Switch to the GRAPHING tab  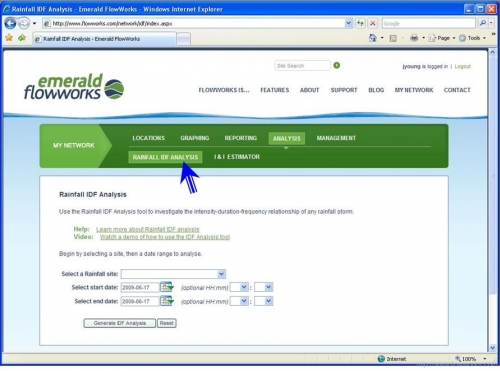[195, 138]
